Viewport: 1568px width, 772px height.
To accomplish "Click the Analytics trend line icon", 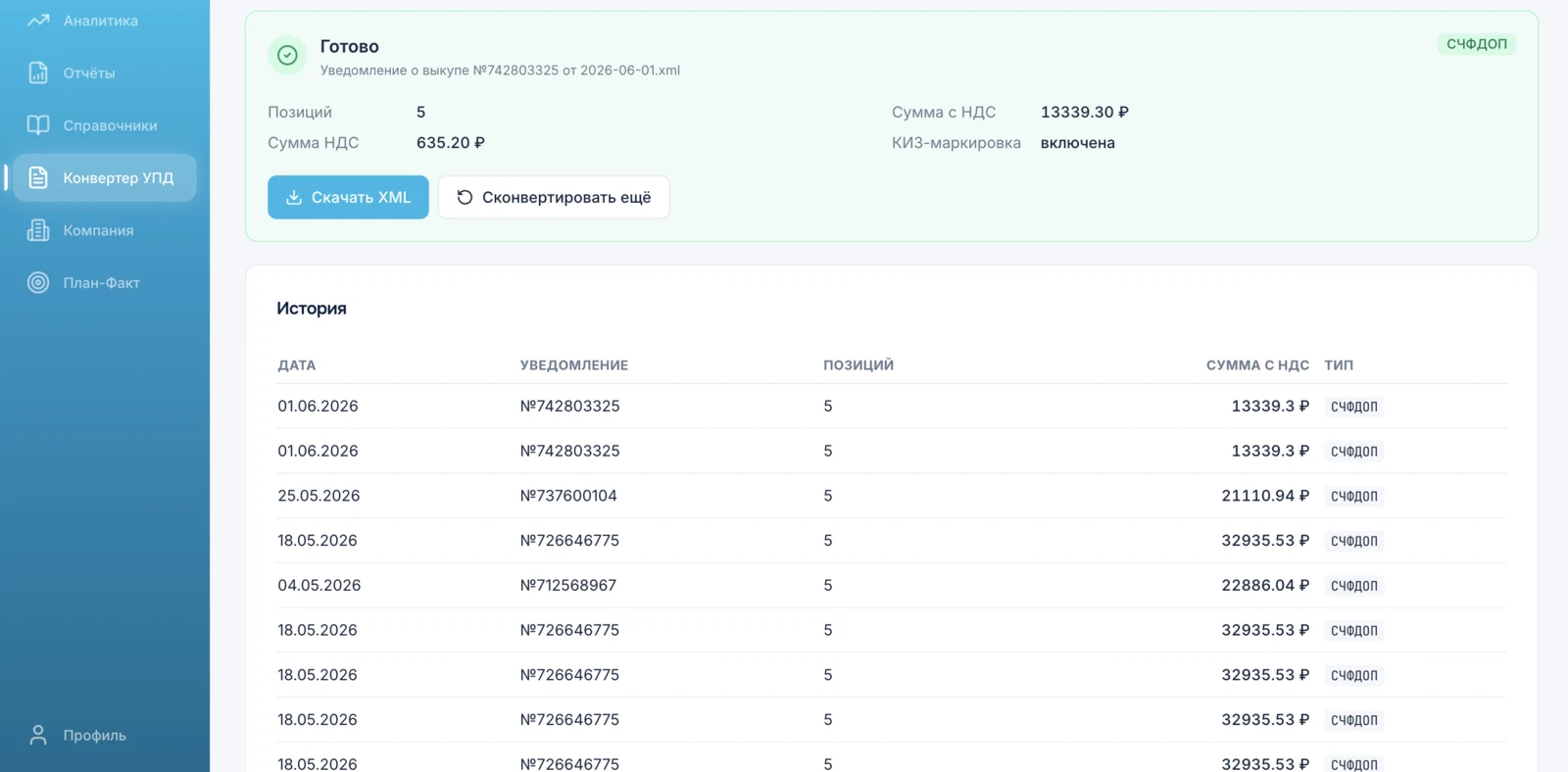I will 38,20.
